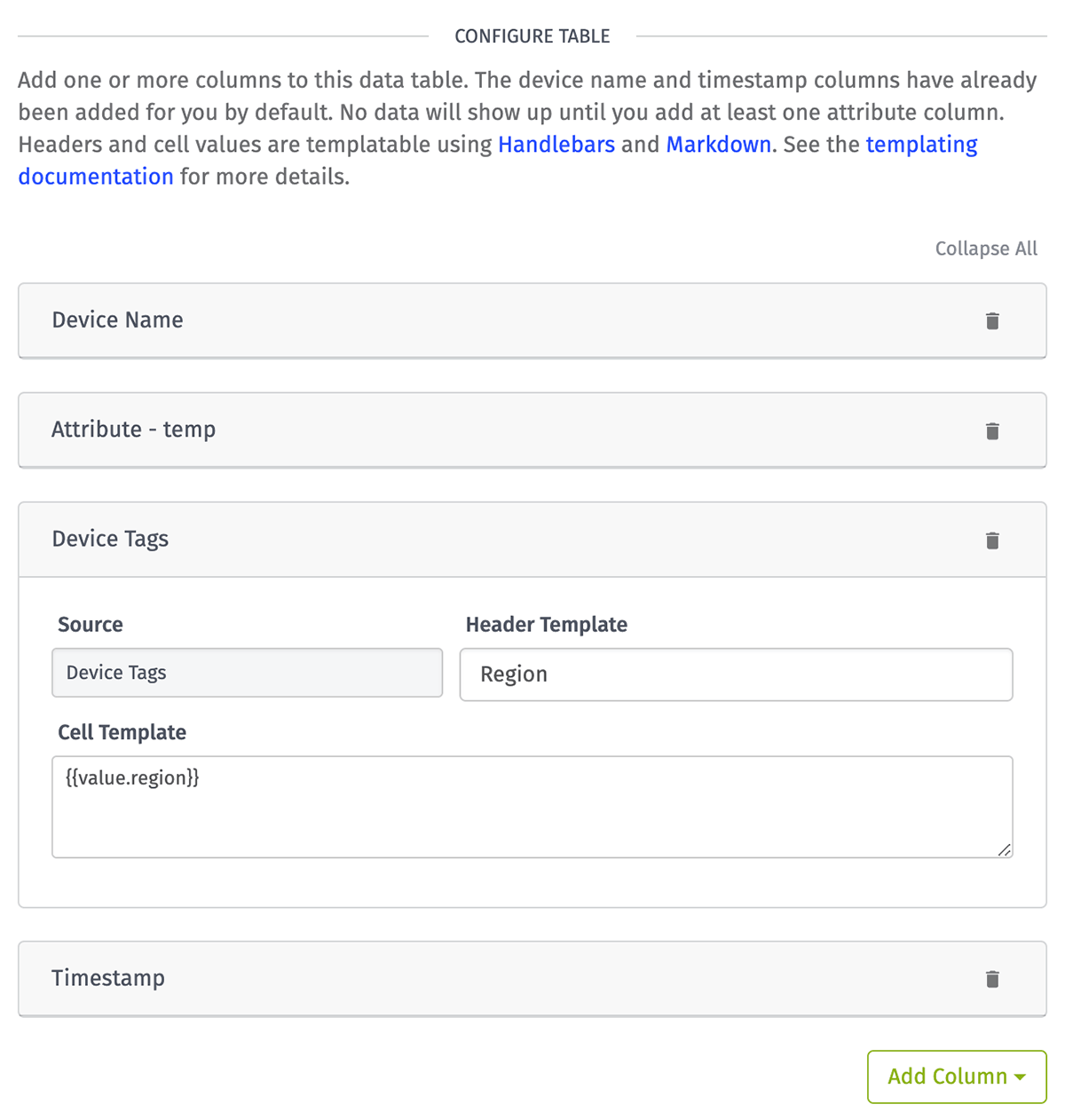Open the Handlebars link
Viewport: 1065px width, 1120px height.
pyautogui.click(x=556, y=145)
